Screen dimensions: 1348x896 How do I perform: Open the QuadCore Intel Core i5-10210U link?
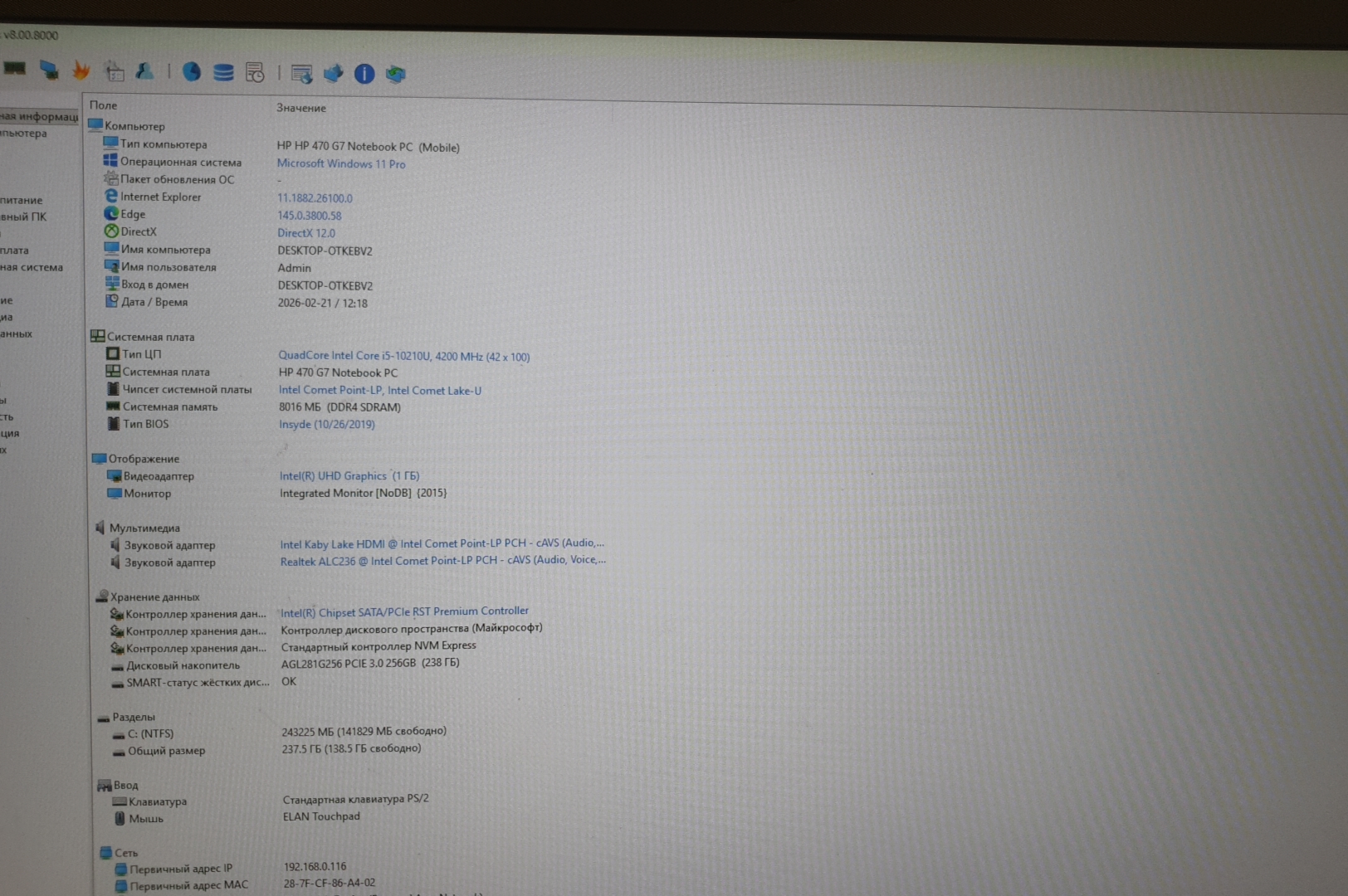(x=403, y=356)
